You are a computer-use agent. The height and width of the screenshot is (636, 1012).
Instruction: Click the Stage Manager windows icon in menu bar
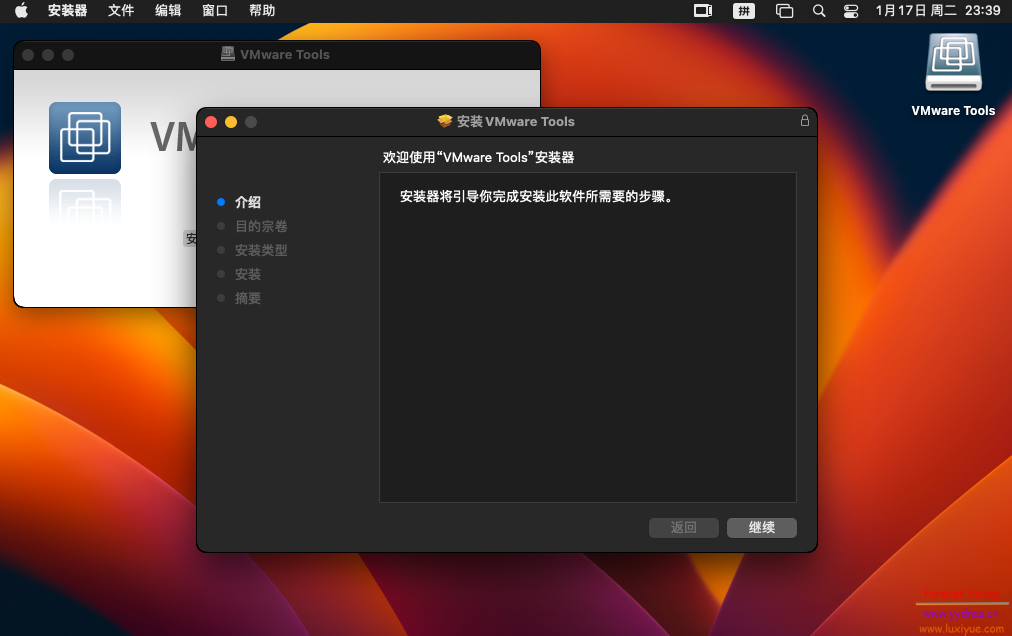(x=784, y=10)
